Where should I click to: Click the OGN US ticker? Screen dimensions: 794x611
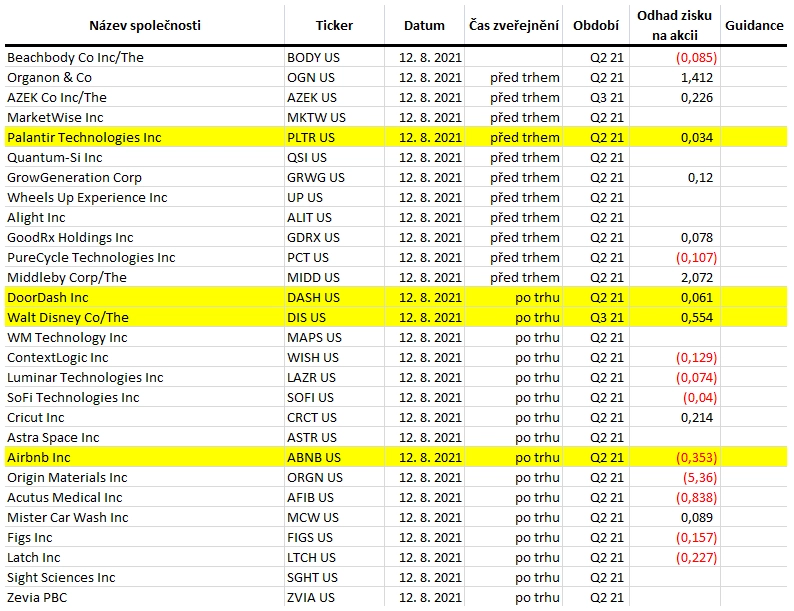[311, 77]
